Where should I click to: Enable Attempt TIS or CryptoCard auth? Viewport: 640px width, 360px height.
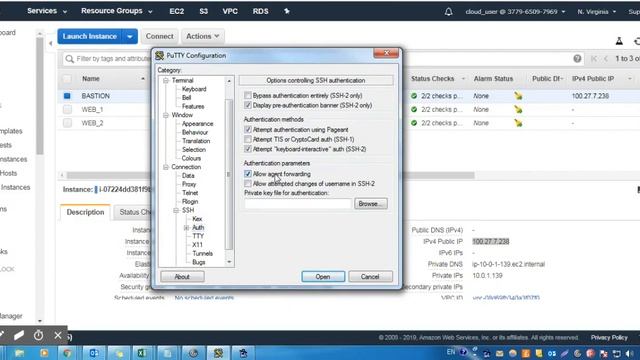248,139
